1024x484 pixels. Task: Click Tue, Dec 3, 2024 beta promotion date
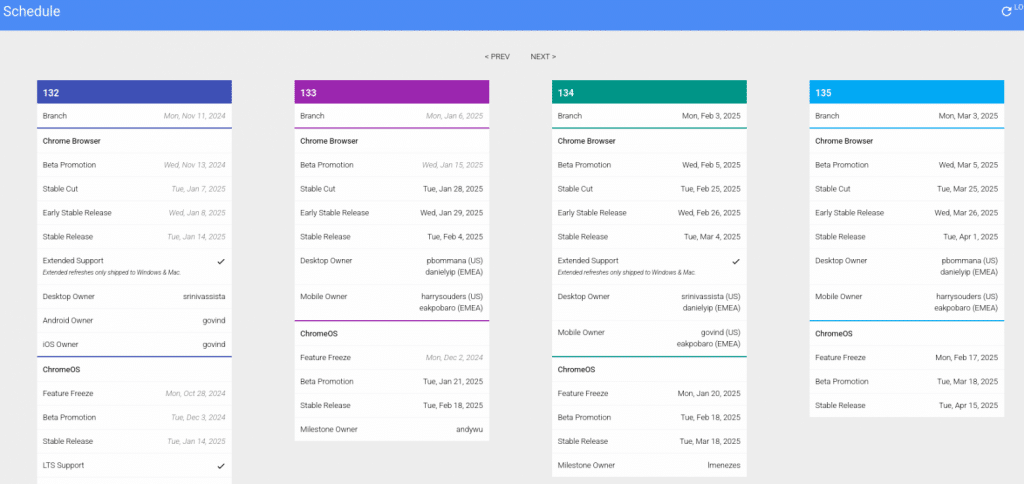198,417
